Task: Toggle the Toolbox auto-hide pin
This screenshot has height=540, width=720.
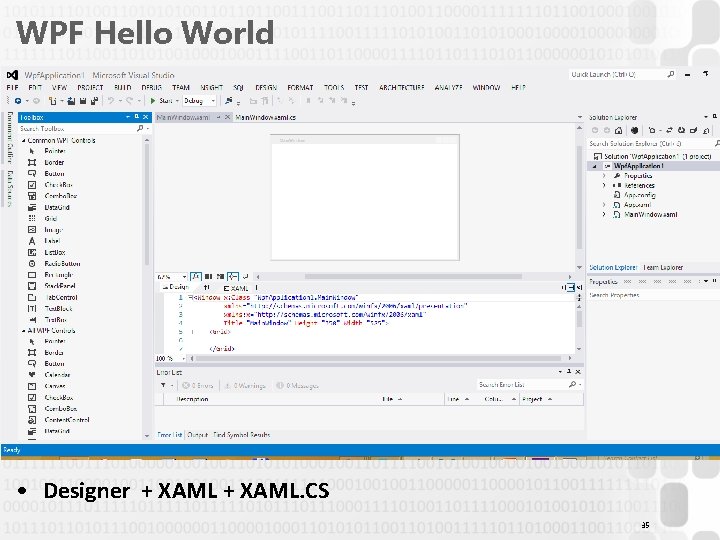Action: coord(137,117)
